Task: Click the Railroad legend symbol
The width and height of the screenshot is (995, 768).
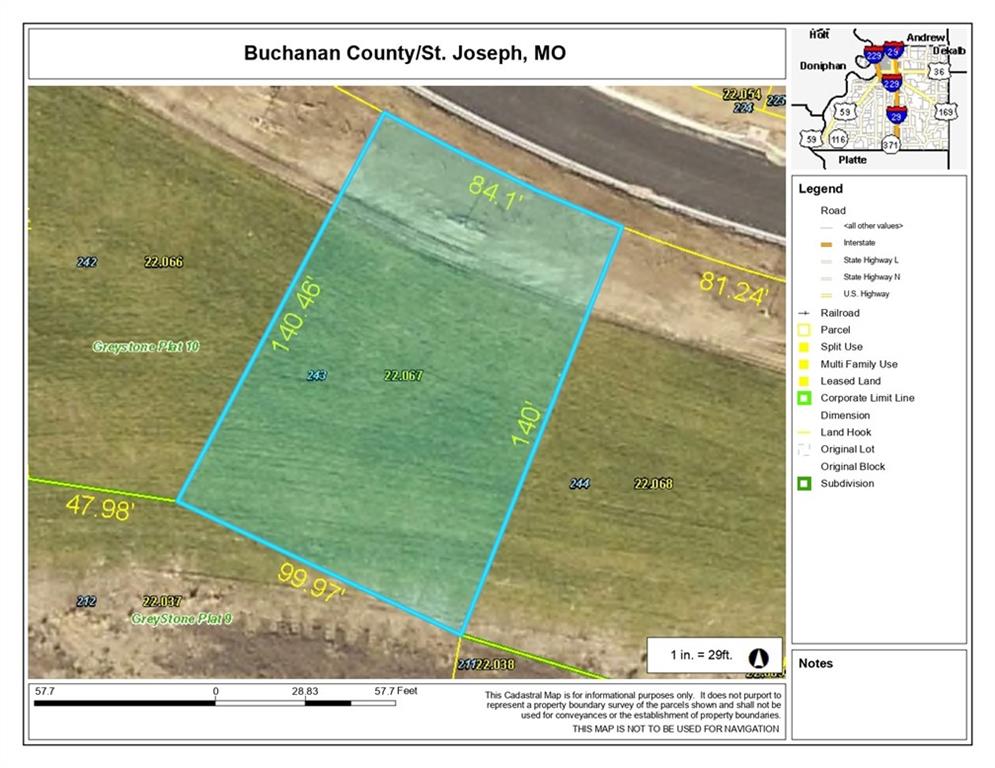Action: click(804, 313)
